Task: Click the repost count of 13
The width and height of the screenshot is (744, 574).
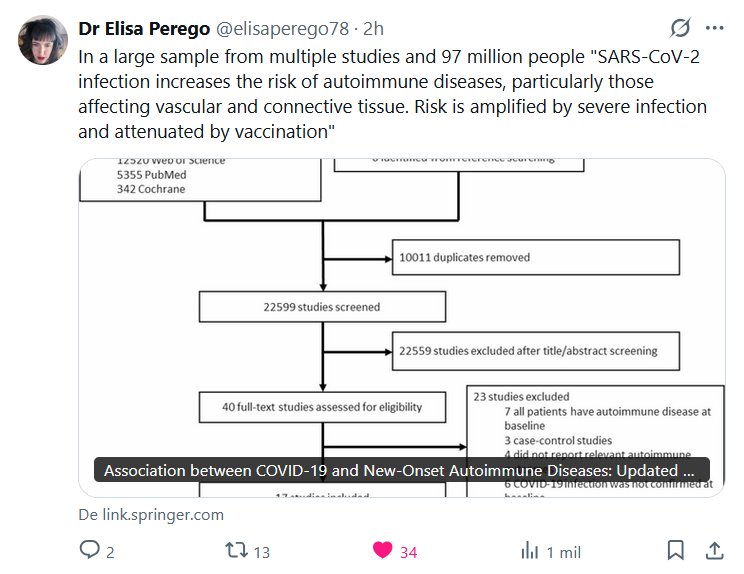Action: (x=261, y=551)
